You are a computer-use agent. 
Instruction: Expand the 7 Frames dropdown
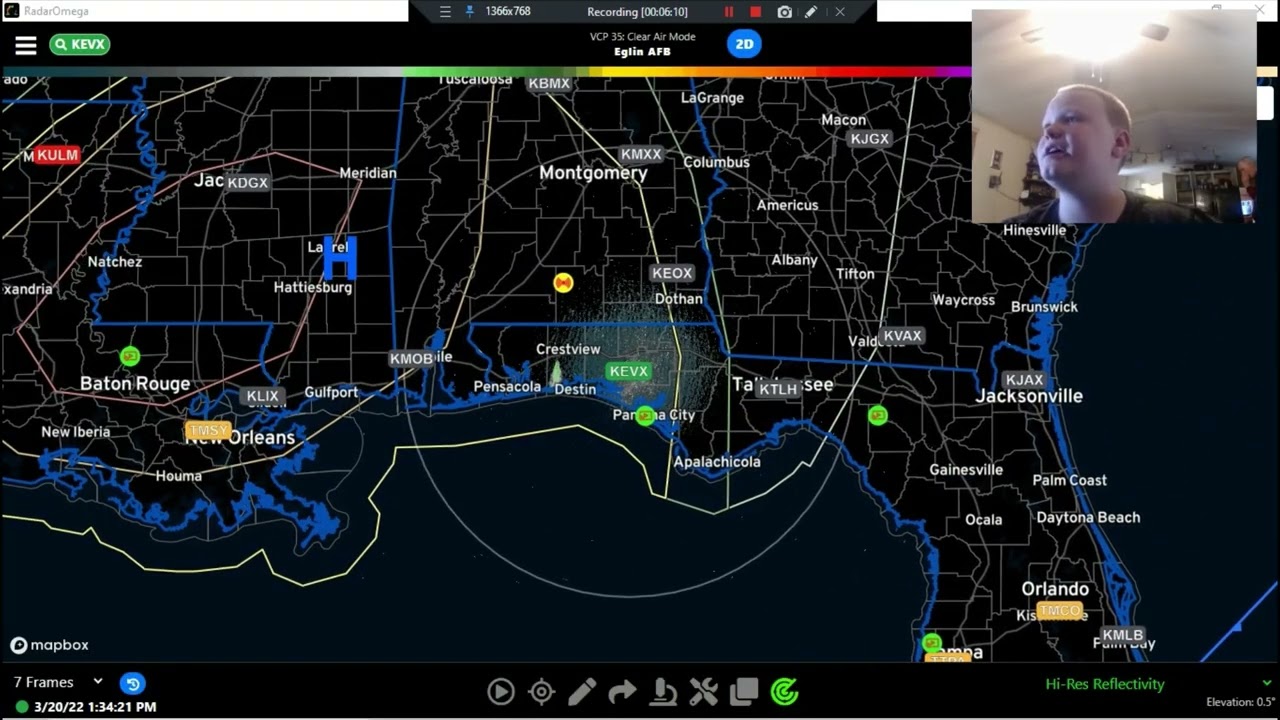point(58,682)
